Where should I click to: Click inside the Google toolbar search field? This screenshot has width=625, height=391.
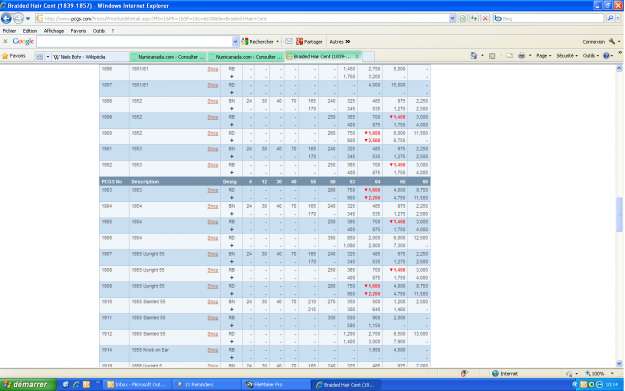[x=135, y=41]
